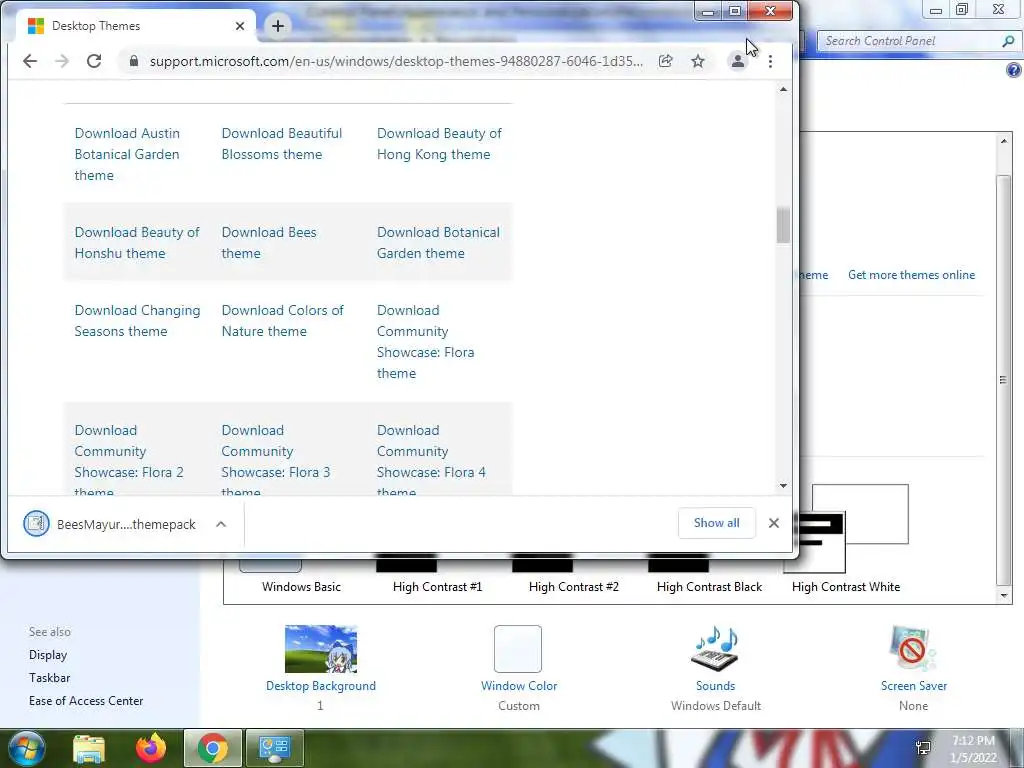This screenshot has width=1024, height=768.
Task: Click Get more themes online link
Action: (x=911, y=275)
